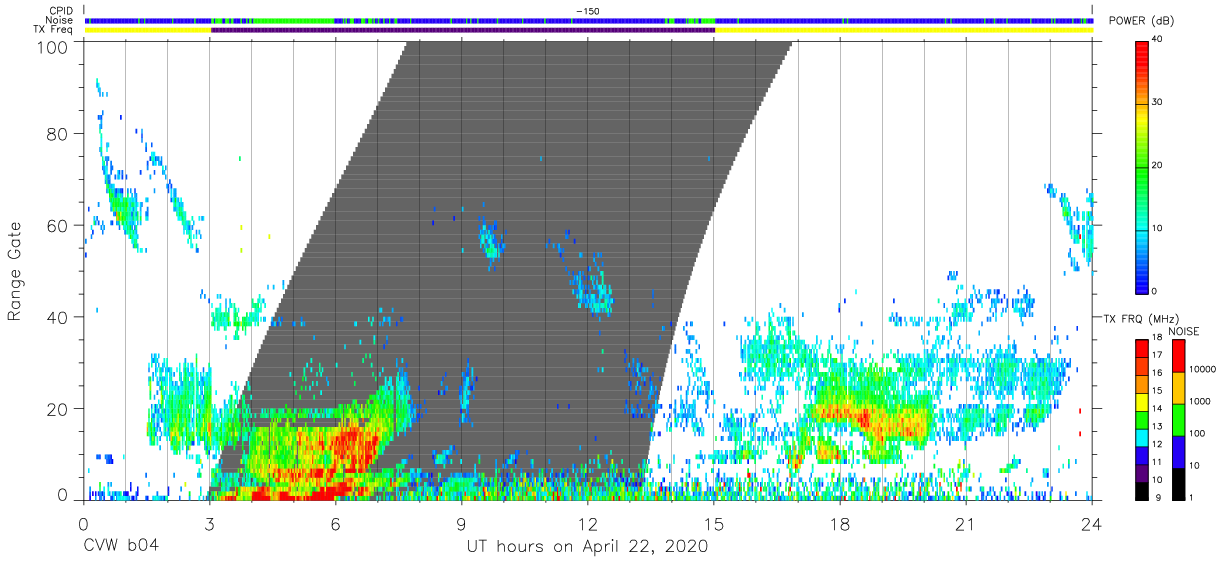Click the 15 tick on the UT hours axis
1228x567 pixels.
click(x=713, y=524)
